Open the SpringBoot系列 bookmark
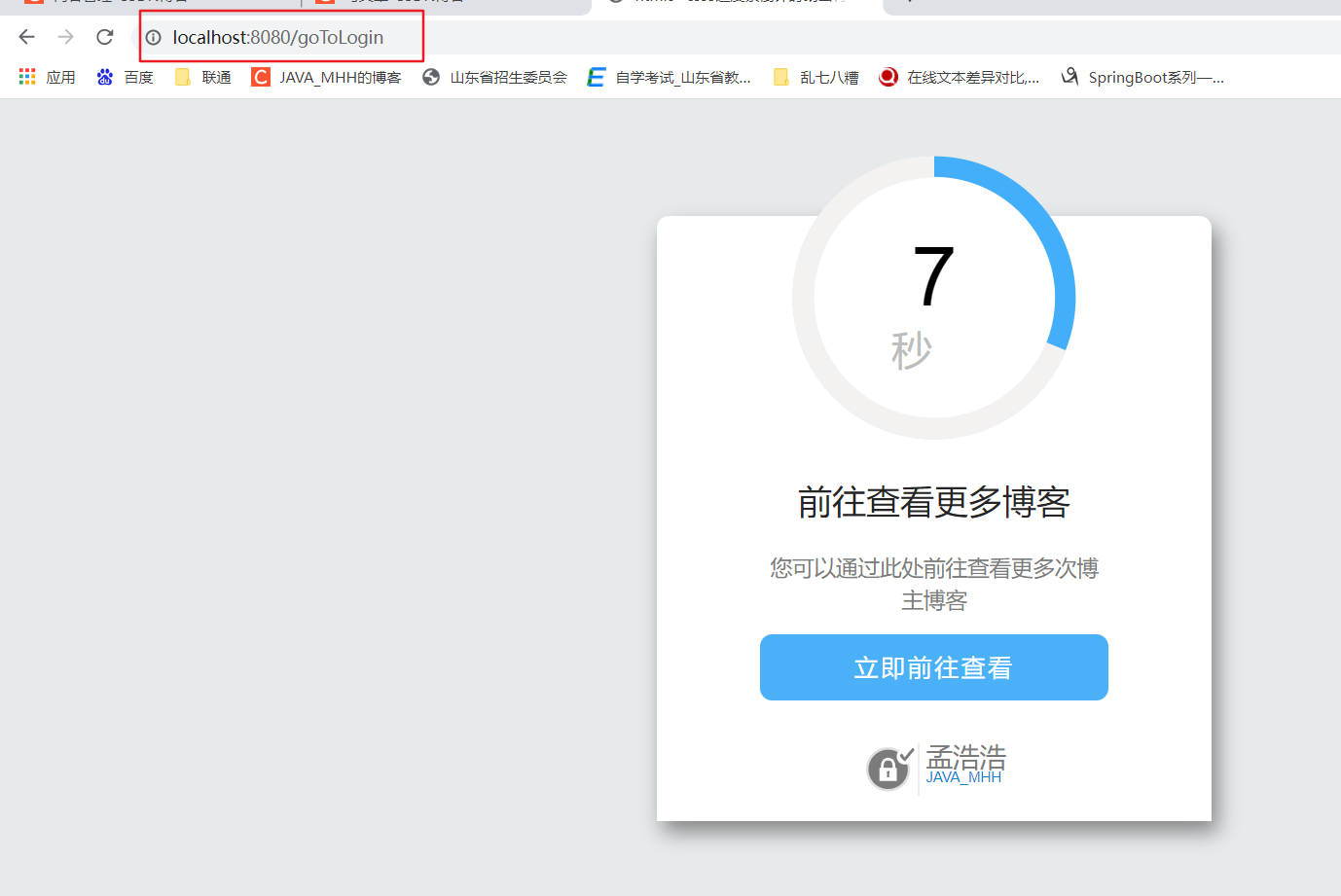 (x=1142, y=76)
